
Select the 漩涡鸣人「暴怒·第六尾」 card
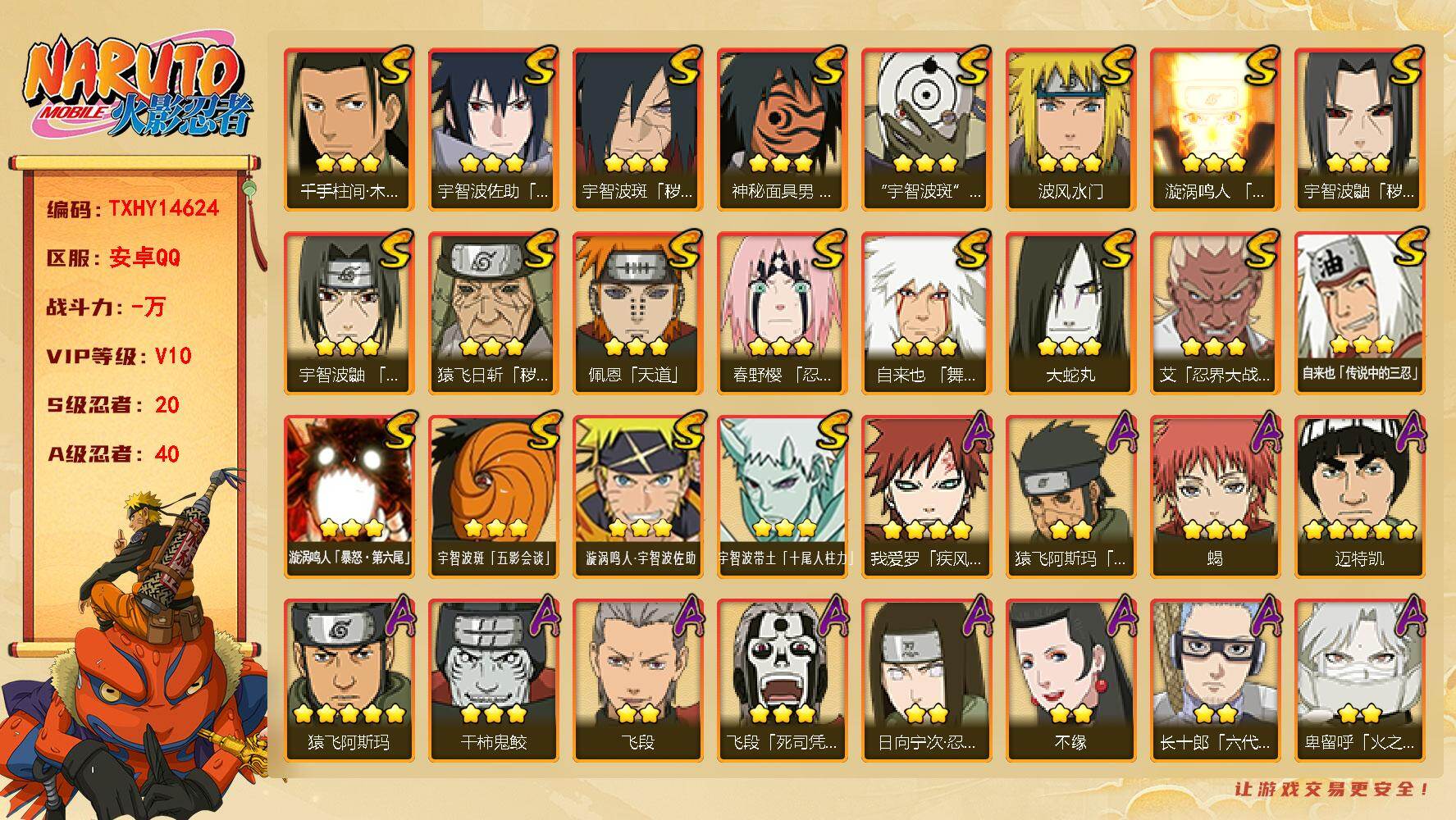(x=348, y=496)
